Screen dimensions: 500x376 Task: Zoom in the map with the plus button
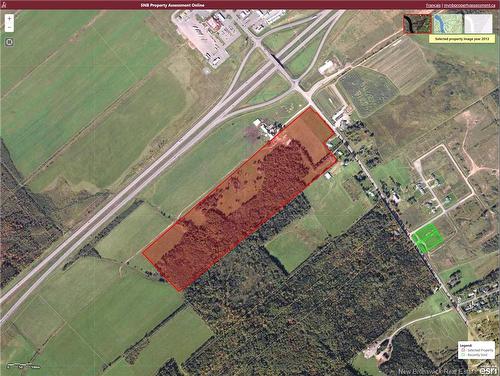[x=9, y=19]
